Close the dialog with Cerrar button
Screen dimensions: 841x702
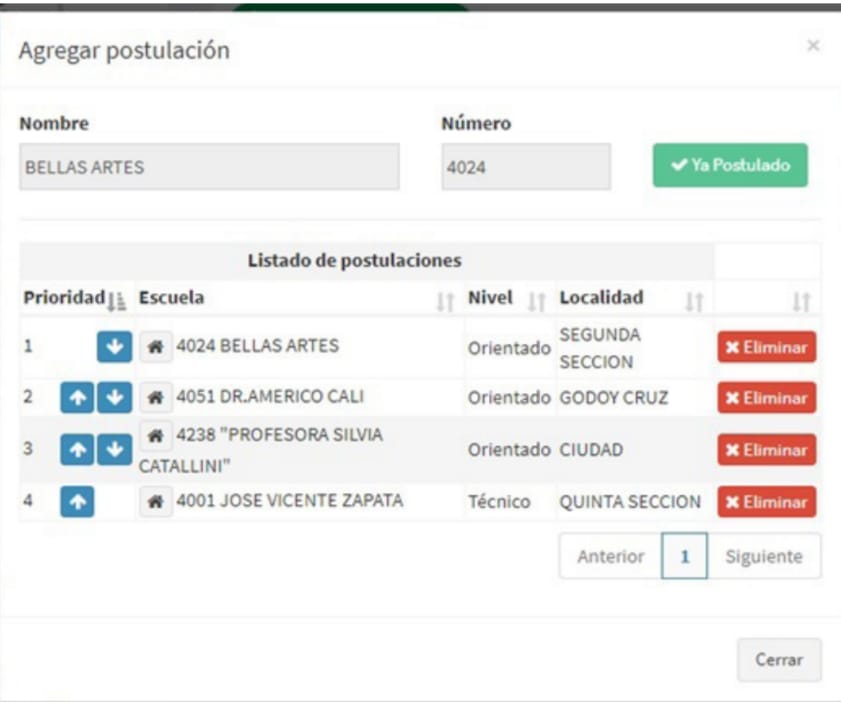[x=779, y=660]
